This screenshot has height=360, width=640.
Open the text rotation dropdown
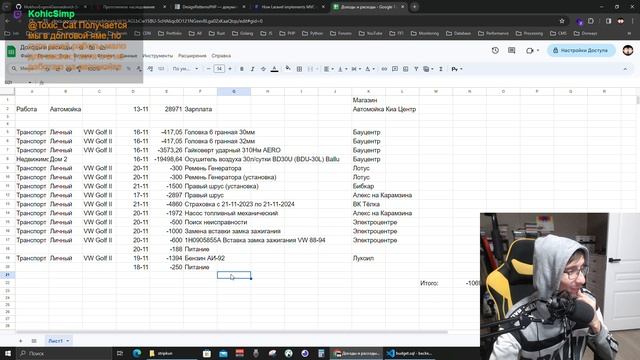point(369,69)
